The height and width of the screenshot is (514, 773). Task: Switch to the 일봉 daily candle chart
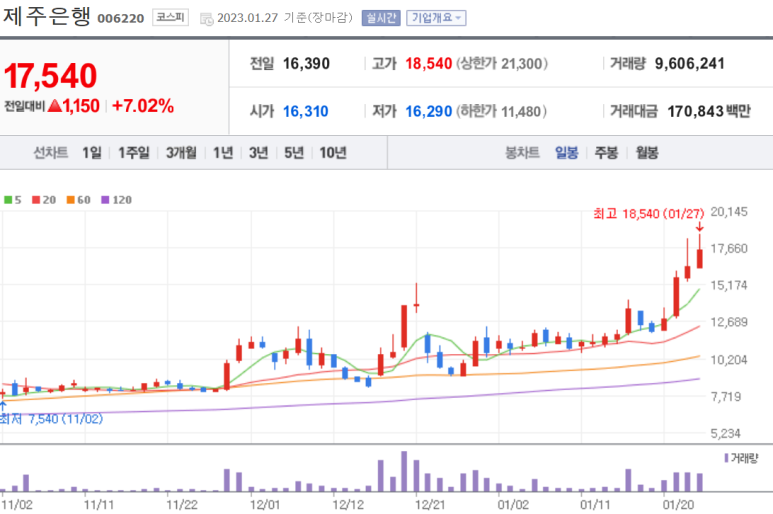click(566, 153)
